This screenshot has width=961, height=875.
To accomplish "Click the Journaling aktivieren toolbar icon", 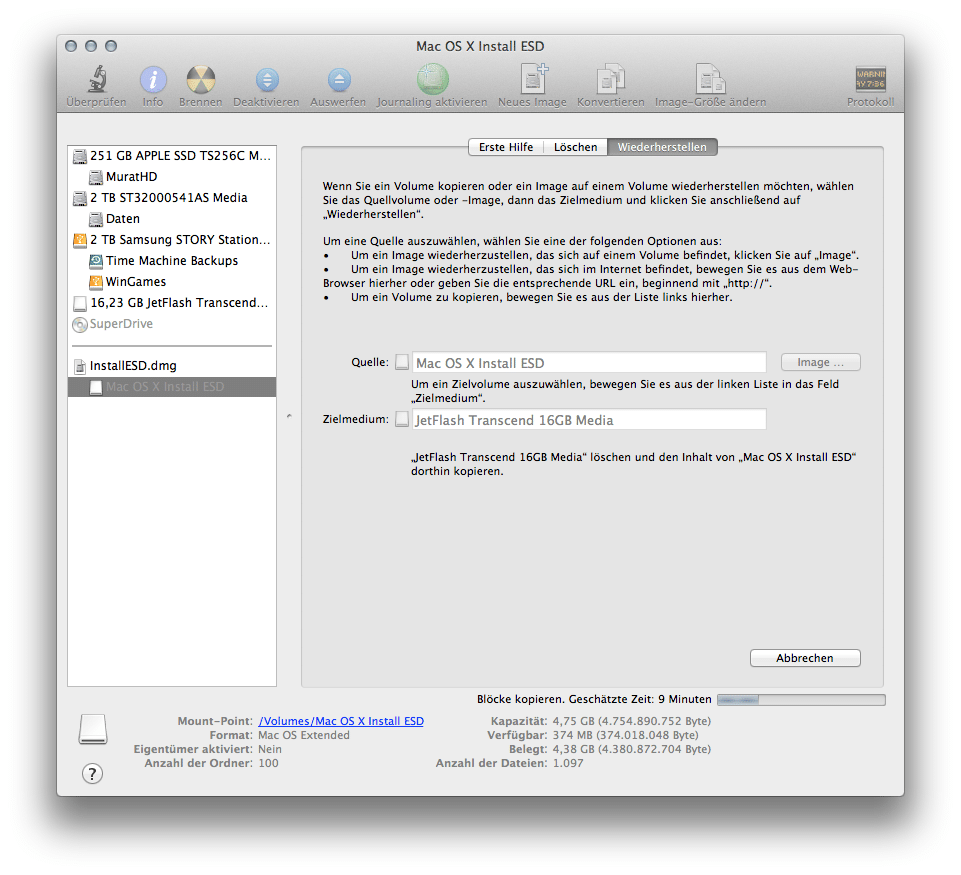I will (x=432, y=80).
